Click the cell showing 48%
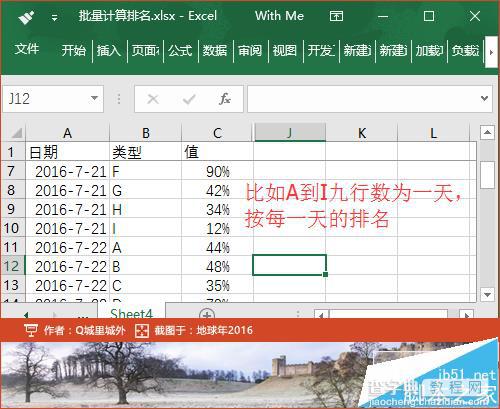Image resolution: width=500 pixels, height=409 pixels. click(217, 266)
